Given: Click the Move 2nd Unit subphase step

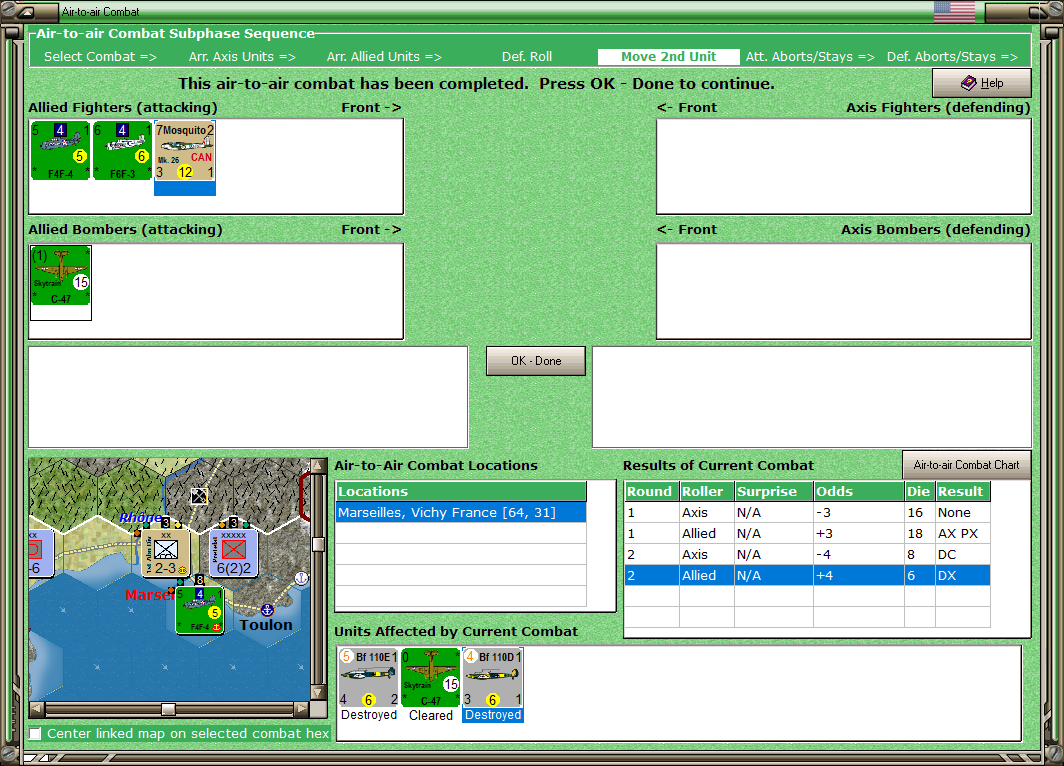Looking at the screenshot, I should [x=668, y=57].
